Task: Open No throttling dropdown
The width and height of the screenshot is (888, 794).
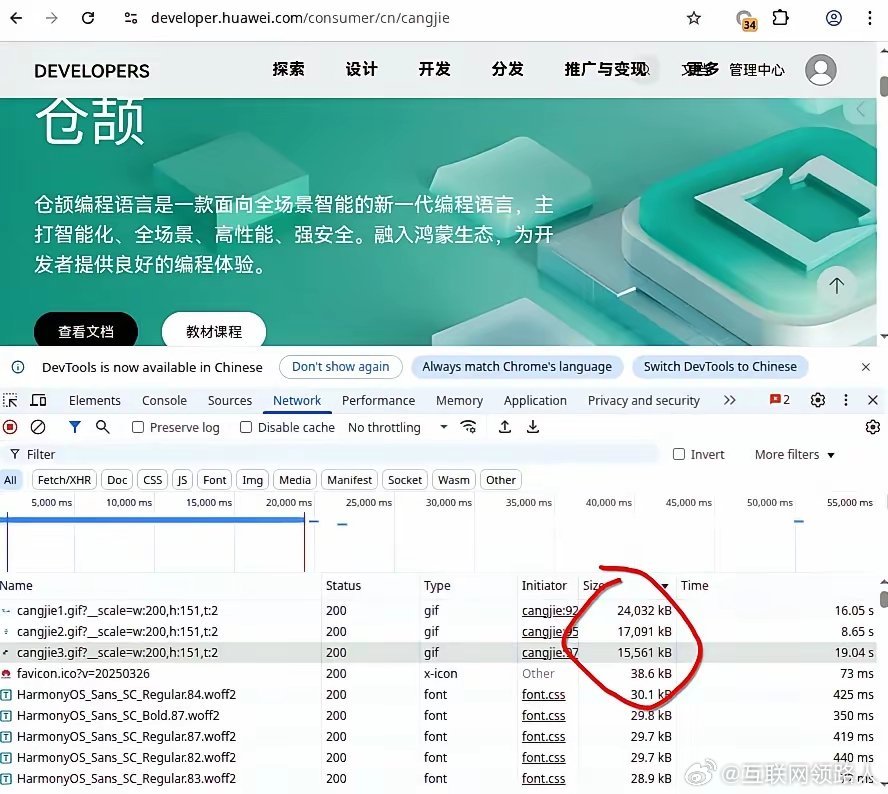Action: 398,428
